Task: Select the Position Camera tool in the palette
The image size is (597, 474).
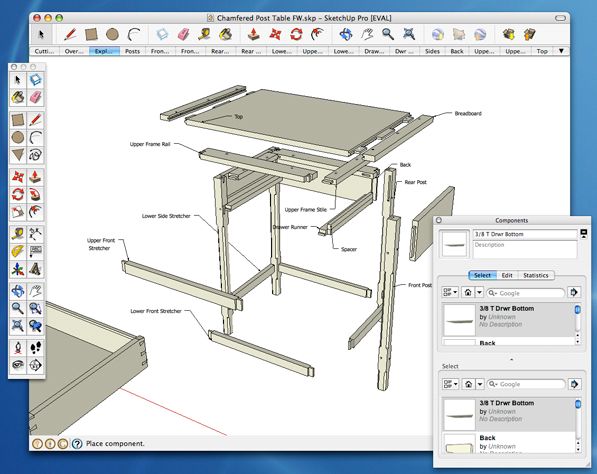Action: click(18, 348)
